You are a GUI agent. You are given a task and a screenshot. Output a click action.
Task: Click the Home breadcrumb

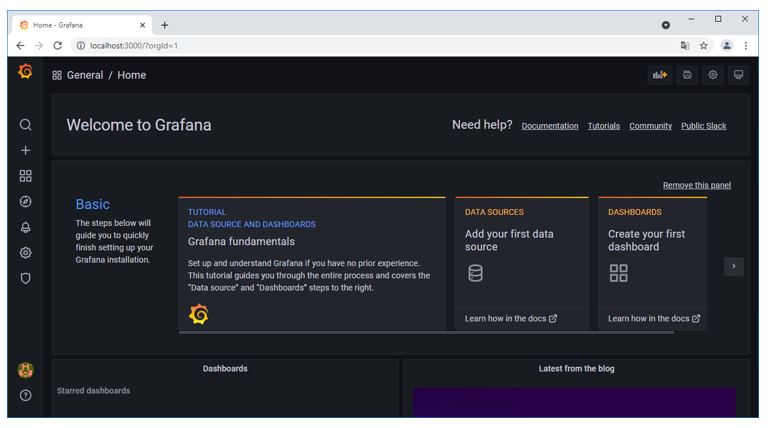pos(132,75)
